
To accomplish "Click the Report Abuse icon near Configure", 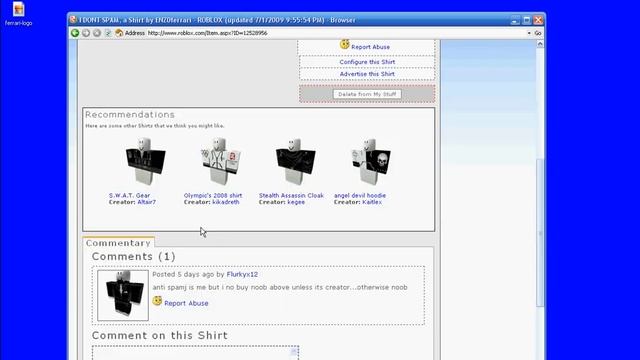I will 345,44.
